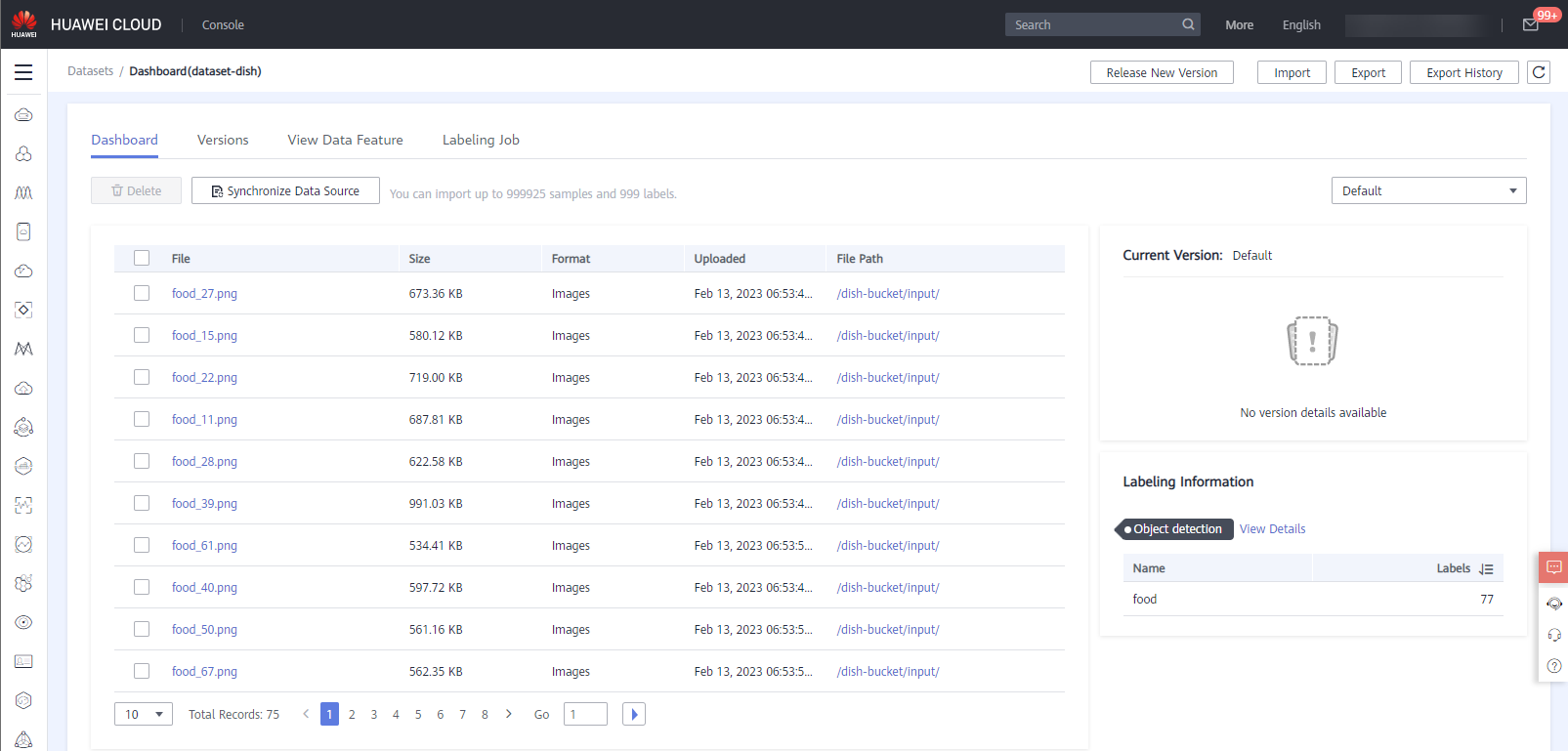The height and width of the screenshot is (751, 1568).
Task: Open the Labeling Job tab
Action: [481, 140]
